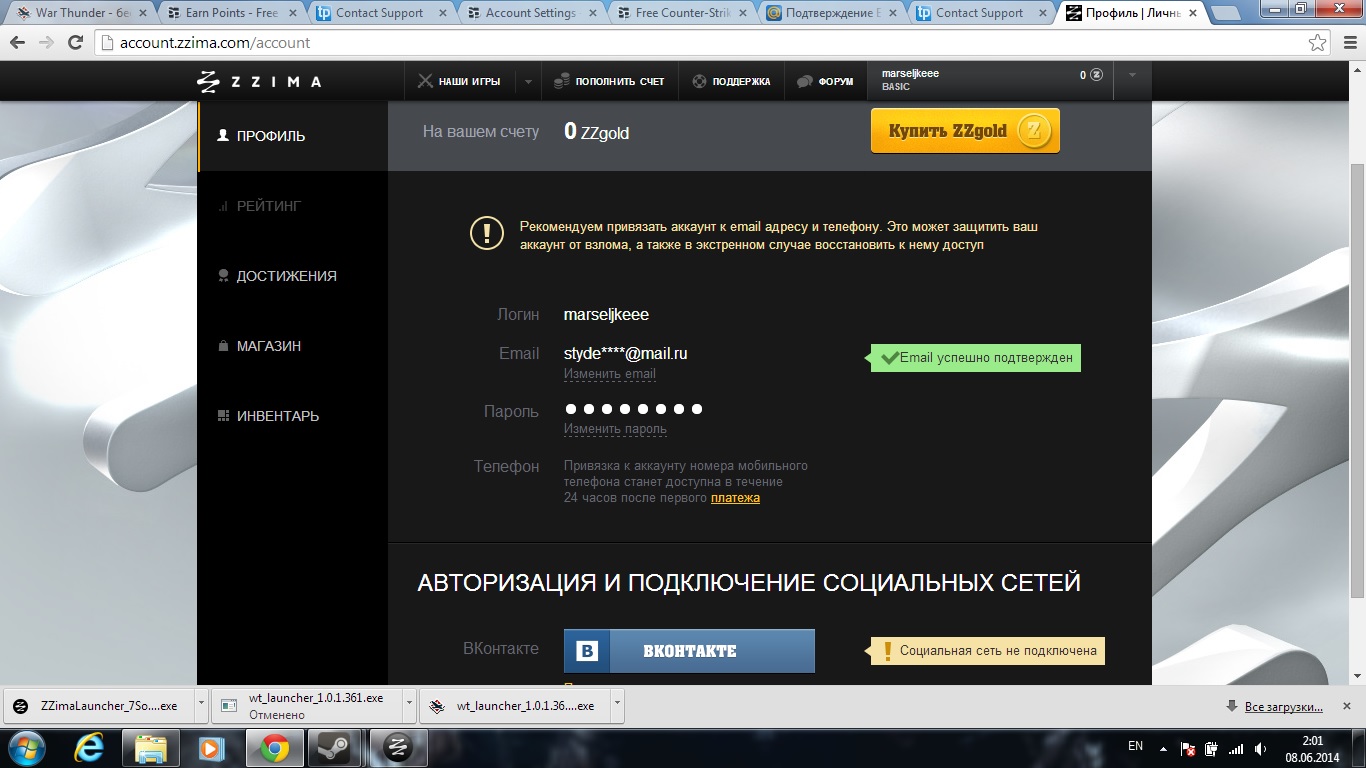Click the cancelled wt_launcher_1.0.1.361.exe download
This screenshot has width=1366, height=768.
click(304, 706)
